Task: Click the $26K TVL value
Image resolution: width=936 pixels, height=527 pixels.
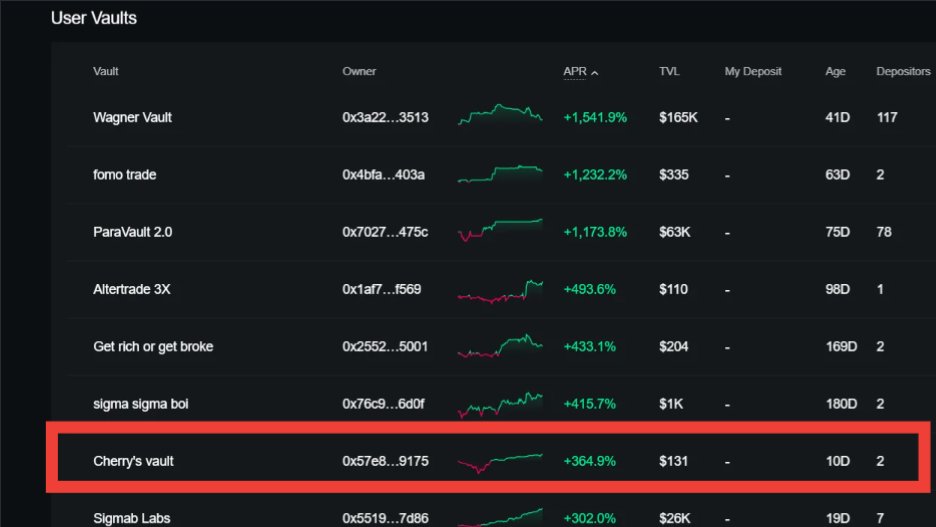Action: [x=675, y=519]
